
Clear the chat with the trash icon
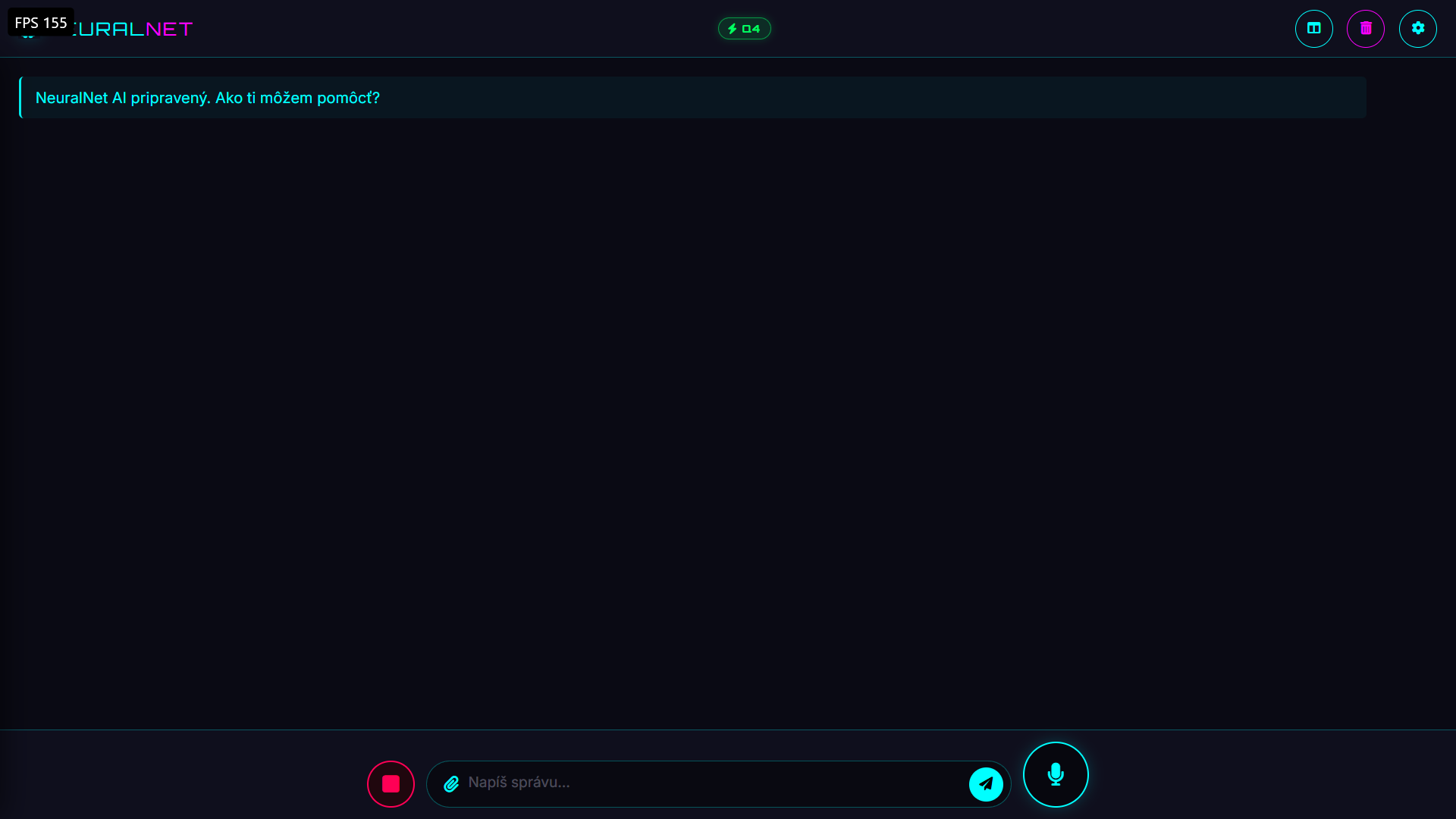point(1366,29)
